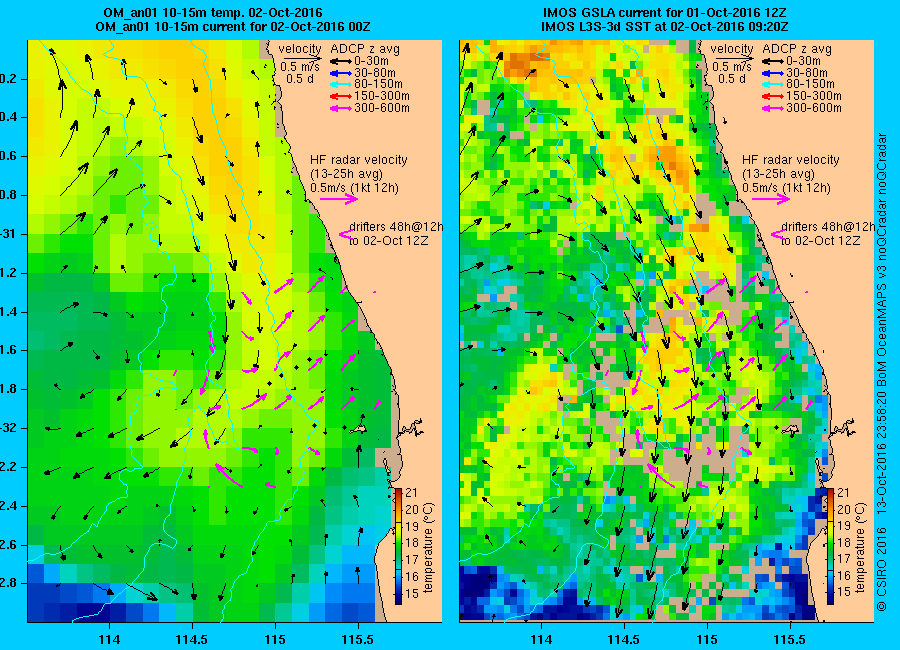This screenshot has width=900, height=650.
Task: Click the cyan 80-150m arrow in the OM_an01 legend
Action: [x=340, y=84]
